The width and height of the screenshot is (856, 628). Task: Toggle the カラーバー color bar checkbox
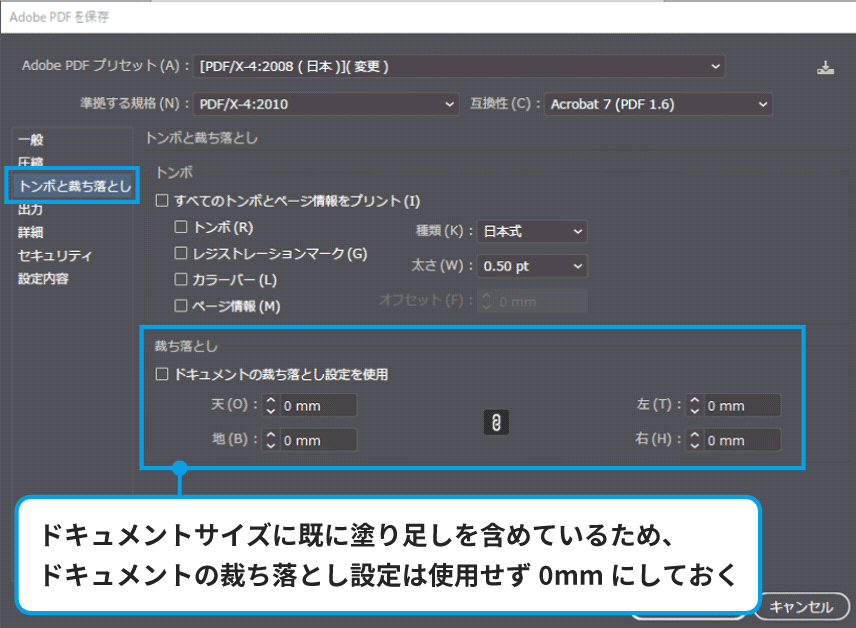point(182,280)
